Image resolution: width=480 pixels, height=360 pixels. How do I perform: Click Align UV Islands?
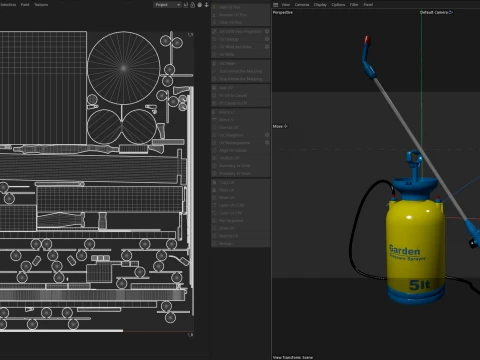(x=240, y=150)
